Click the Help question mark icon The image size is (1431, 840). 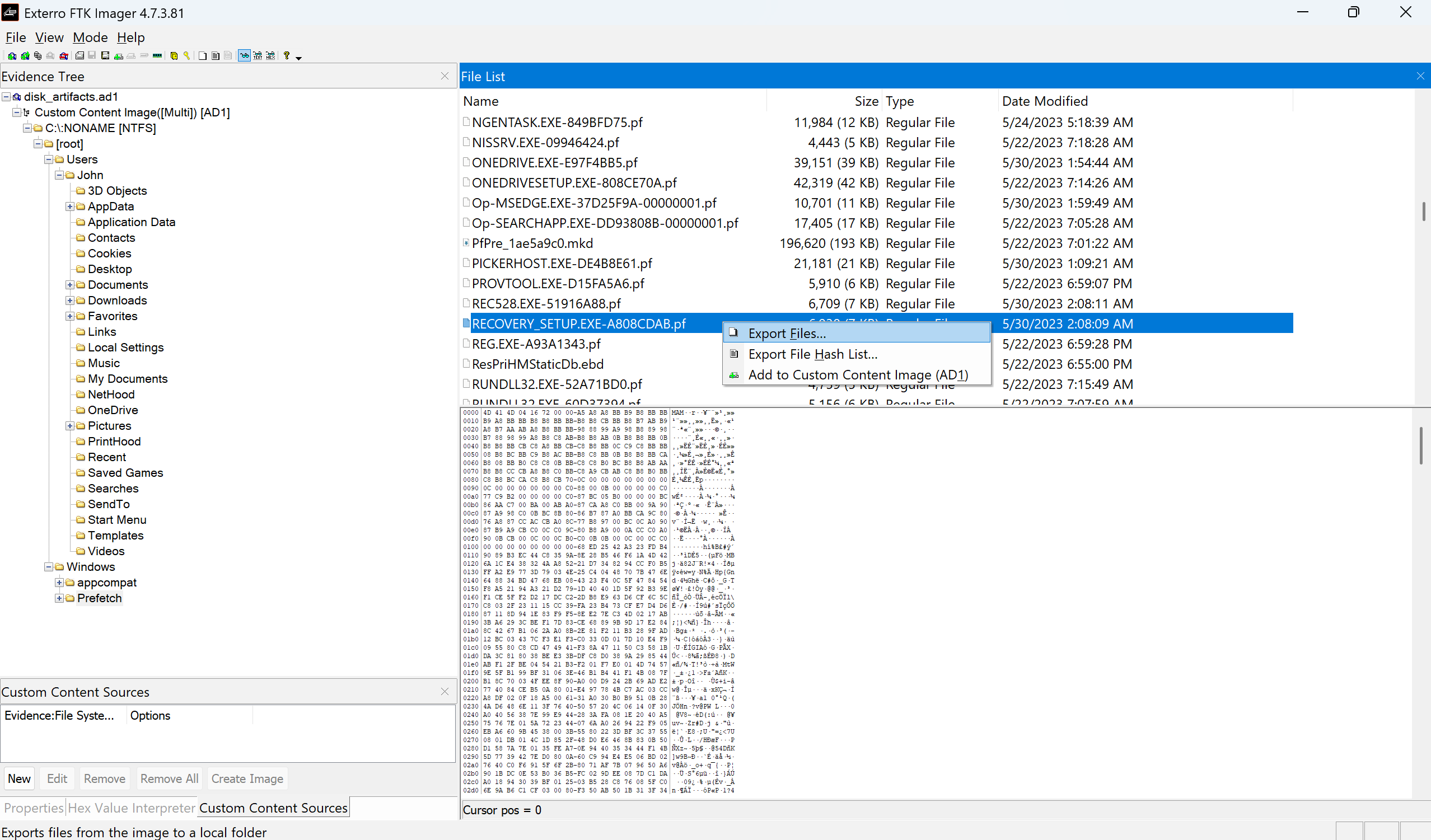(x=287, y=55)
